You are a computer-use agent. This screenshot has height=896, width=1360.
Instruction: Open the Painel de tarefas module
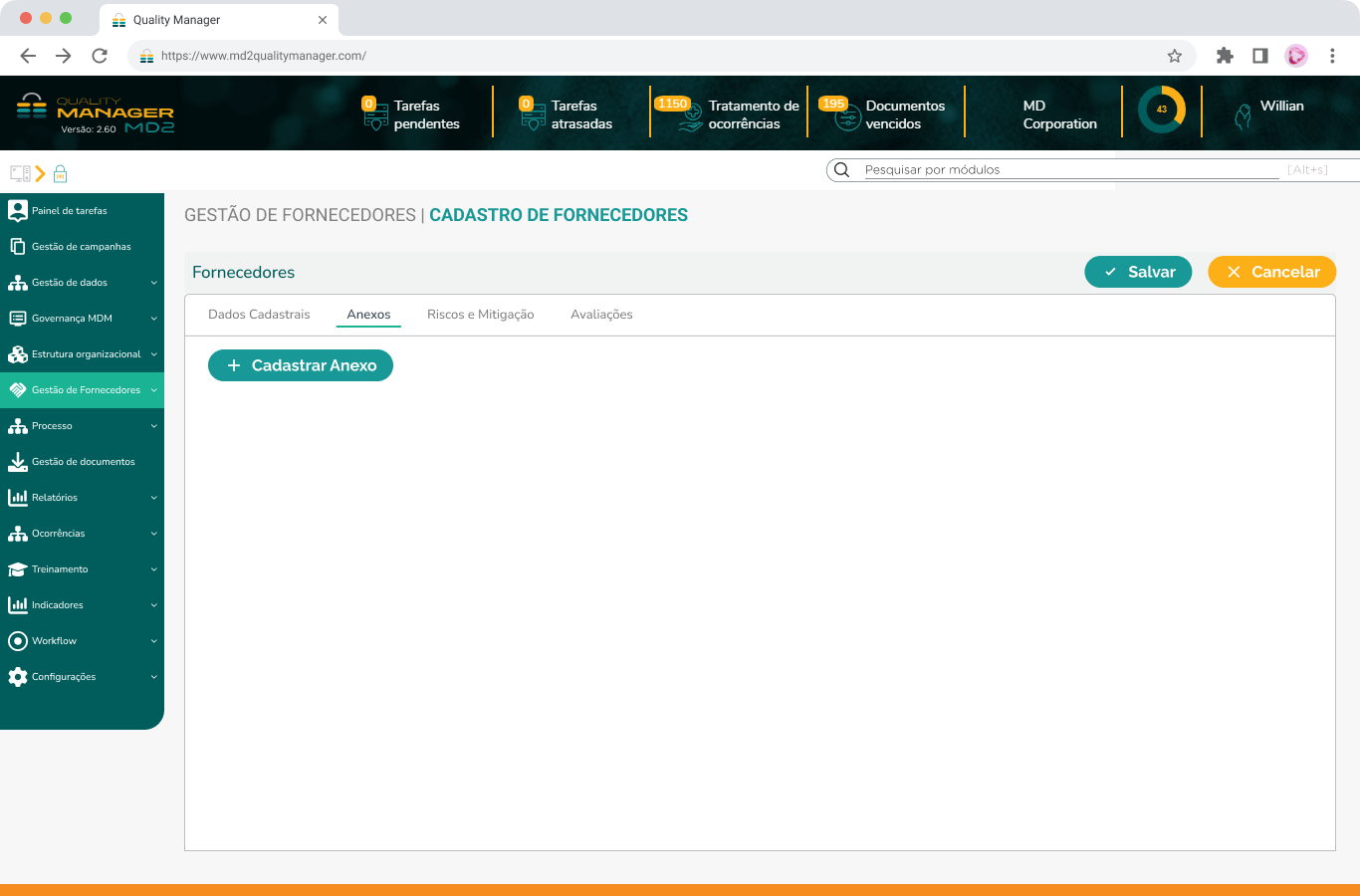tap(60, 210)
